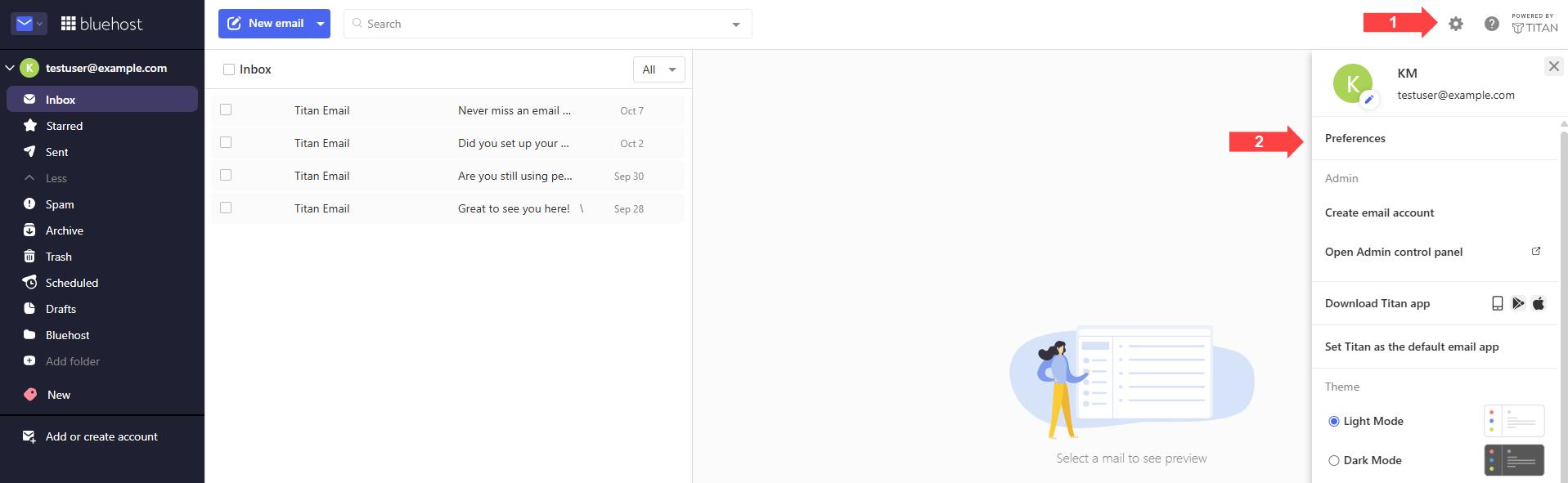
Task: Click the Apple App Store icon
Action: point(1539,303)
